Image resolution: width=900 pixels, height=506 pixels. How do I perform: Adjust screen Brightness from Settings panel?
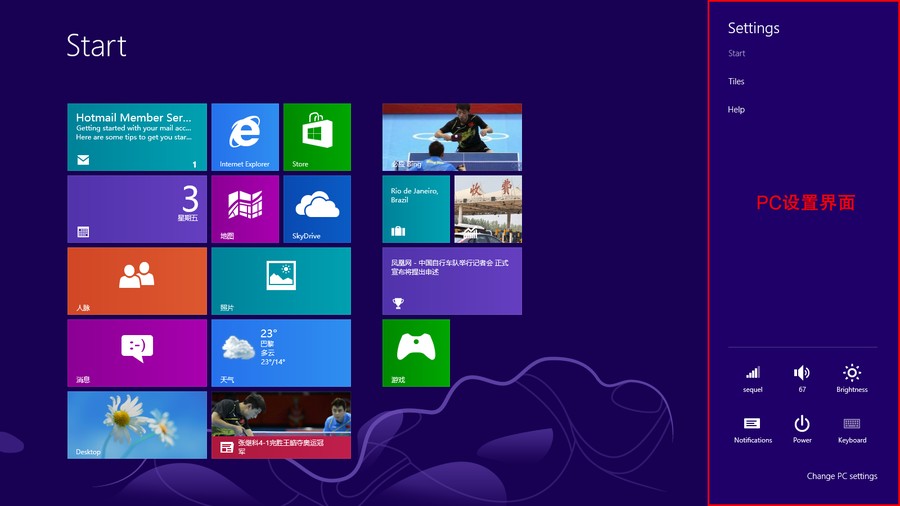point(852,378)
